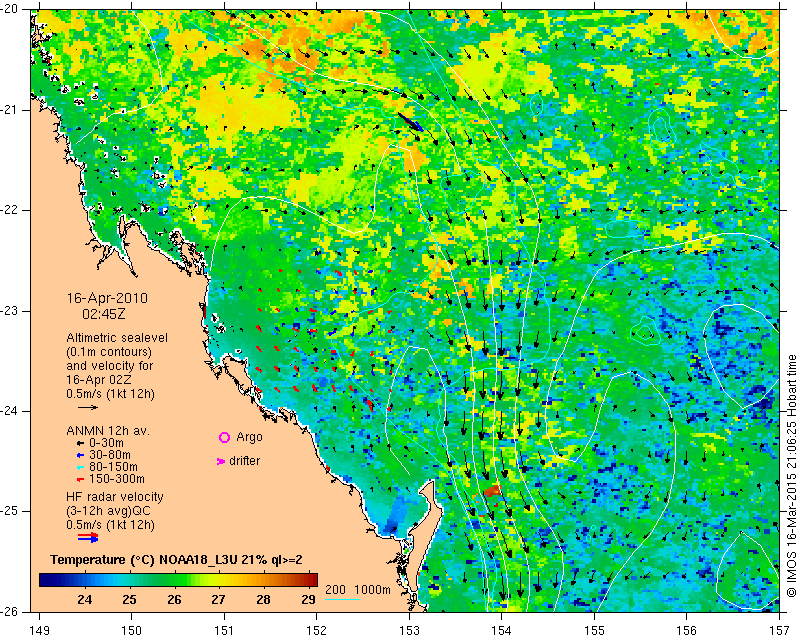Click the 'HF radar velocity' legend heading
This screenshot has width=800, height=640.
(x=115, y=497)
